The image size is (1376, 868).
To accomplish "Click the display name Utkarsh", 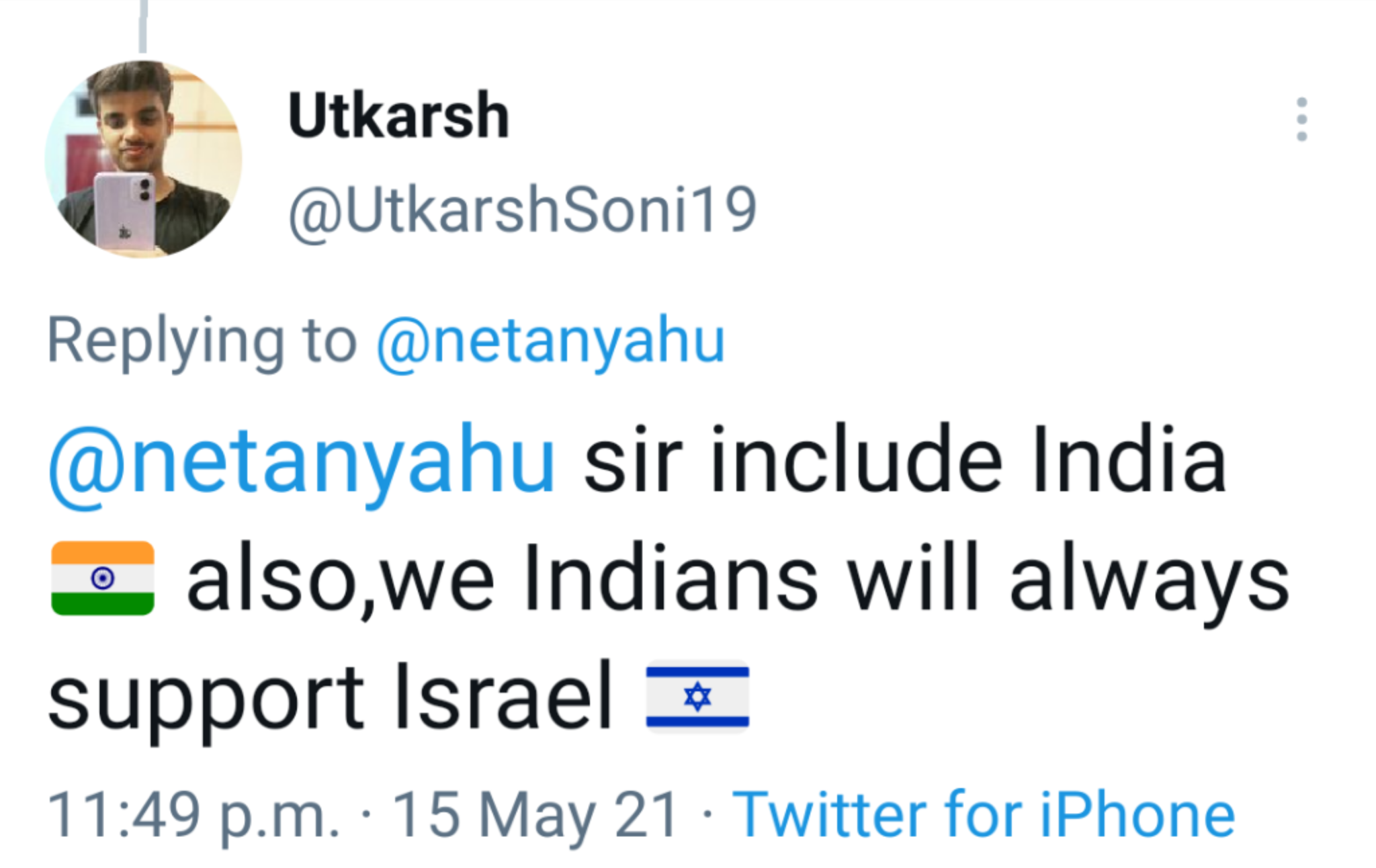I will tap(398, 116).
